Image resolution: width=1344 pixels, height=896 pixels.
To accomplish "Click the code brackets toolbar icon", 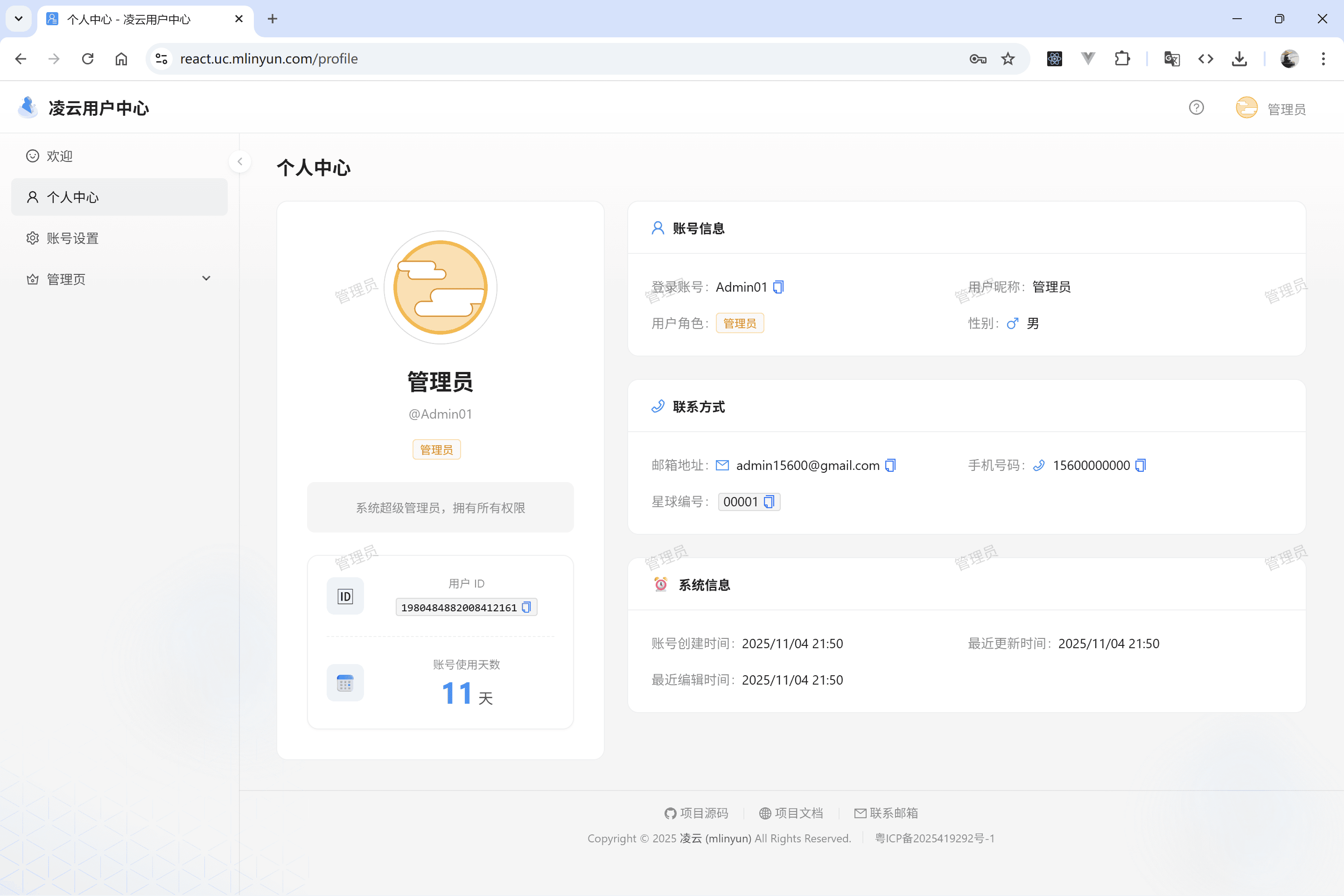I will pyautogui.click(x=1206, y=59).
